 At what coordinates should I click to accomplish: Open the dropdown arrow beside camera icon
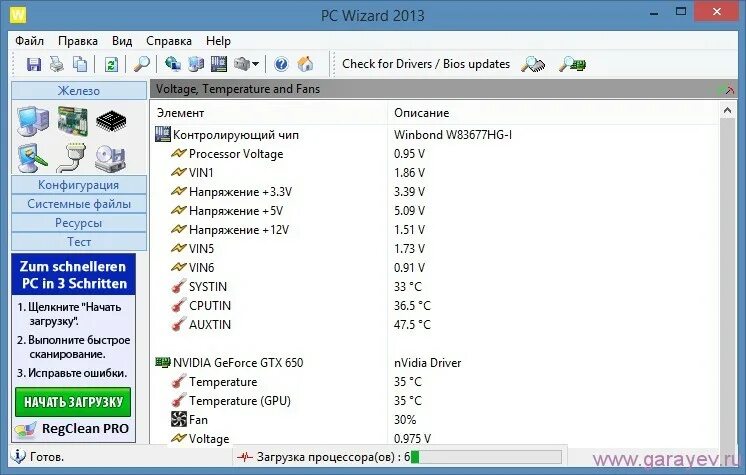pos(255,64)
